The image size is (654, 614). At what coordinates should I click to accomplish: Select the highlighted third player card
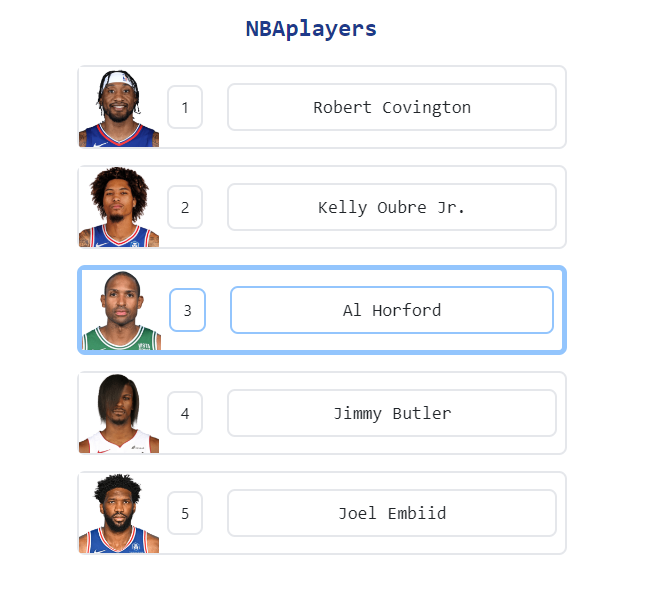(322, 310)
